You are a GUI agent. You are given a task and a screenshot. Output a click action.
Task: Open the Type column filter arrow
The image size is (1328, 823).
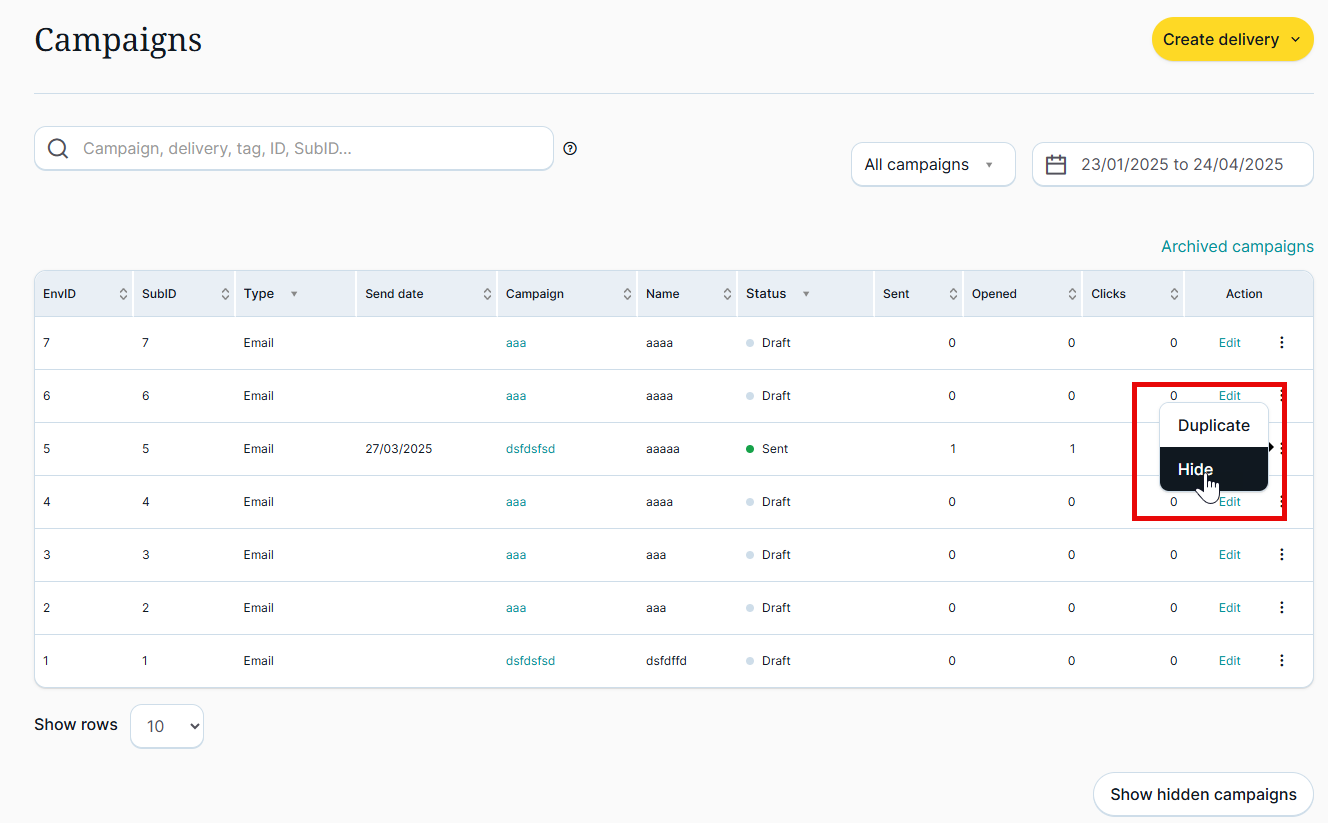(294, 294)
